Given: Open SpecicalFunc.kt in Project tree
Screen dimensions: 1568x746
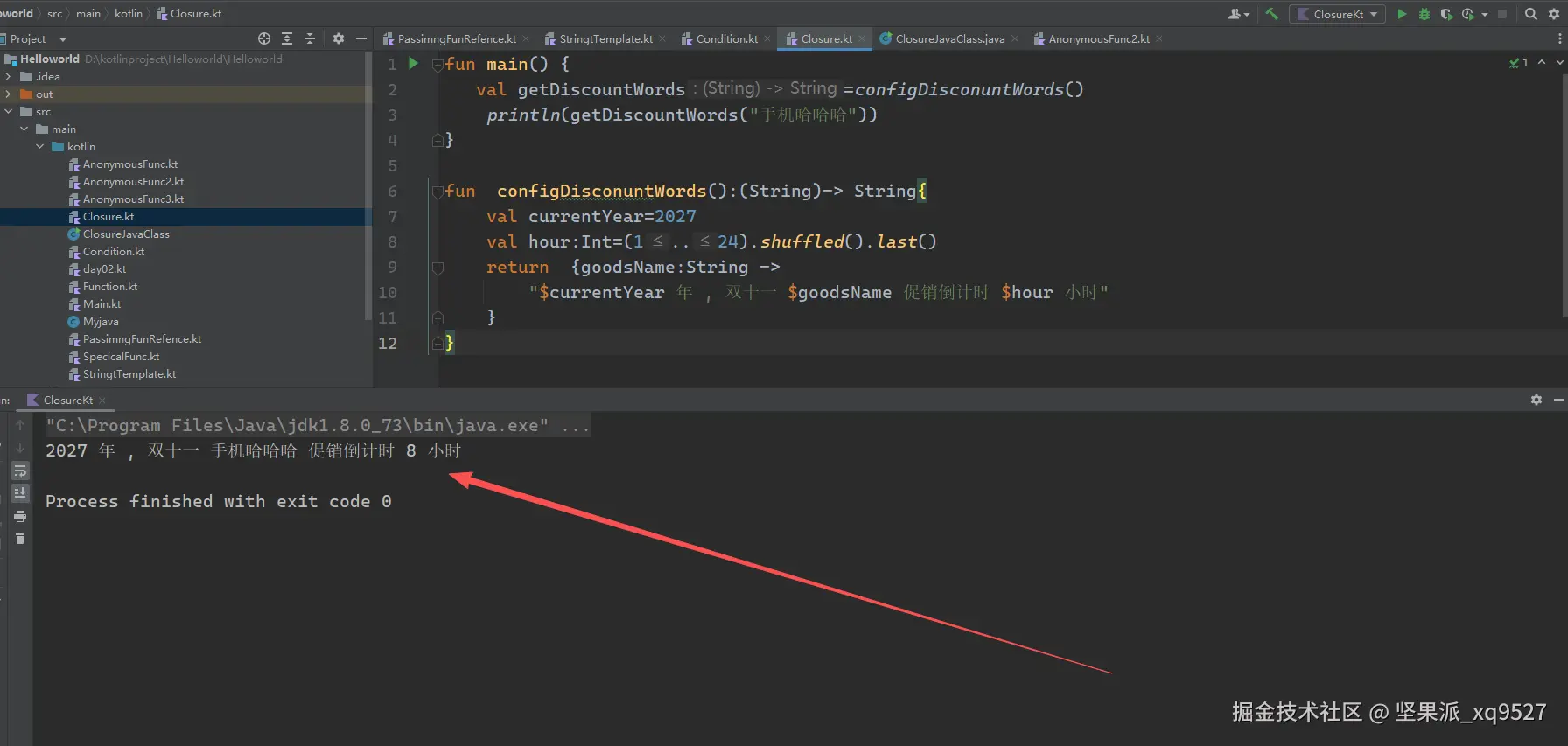Looking at the screenshot, I should point(121,357).
